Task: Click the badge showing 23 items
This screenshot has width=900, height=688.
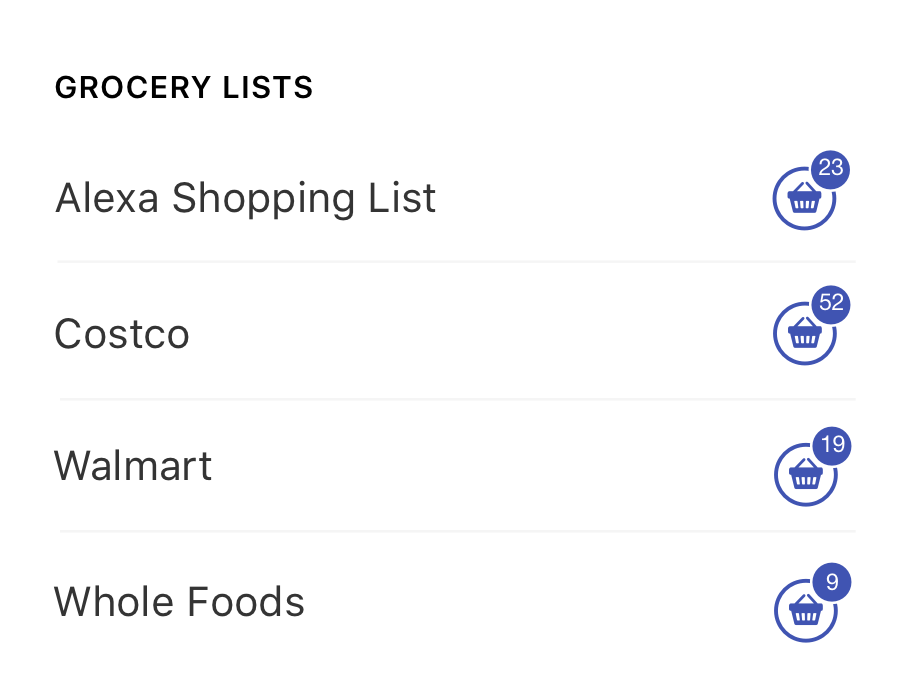Action: click(829, 168)
